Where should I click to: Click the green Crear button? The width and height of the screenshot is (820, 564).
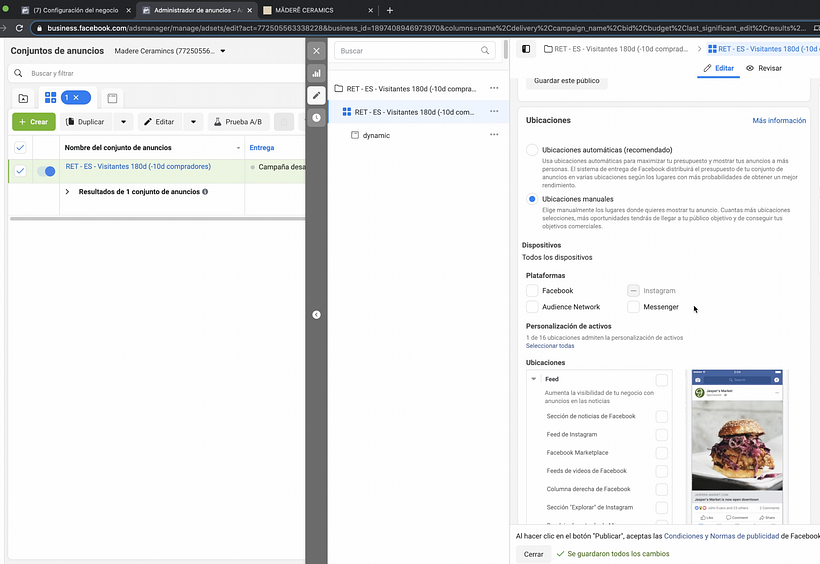(x=33, y=122)
